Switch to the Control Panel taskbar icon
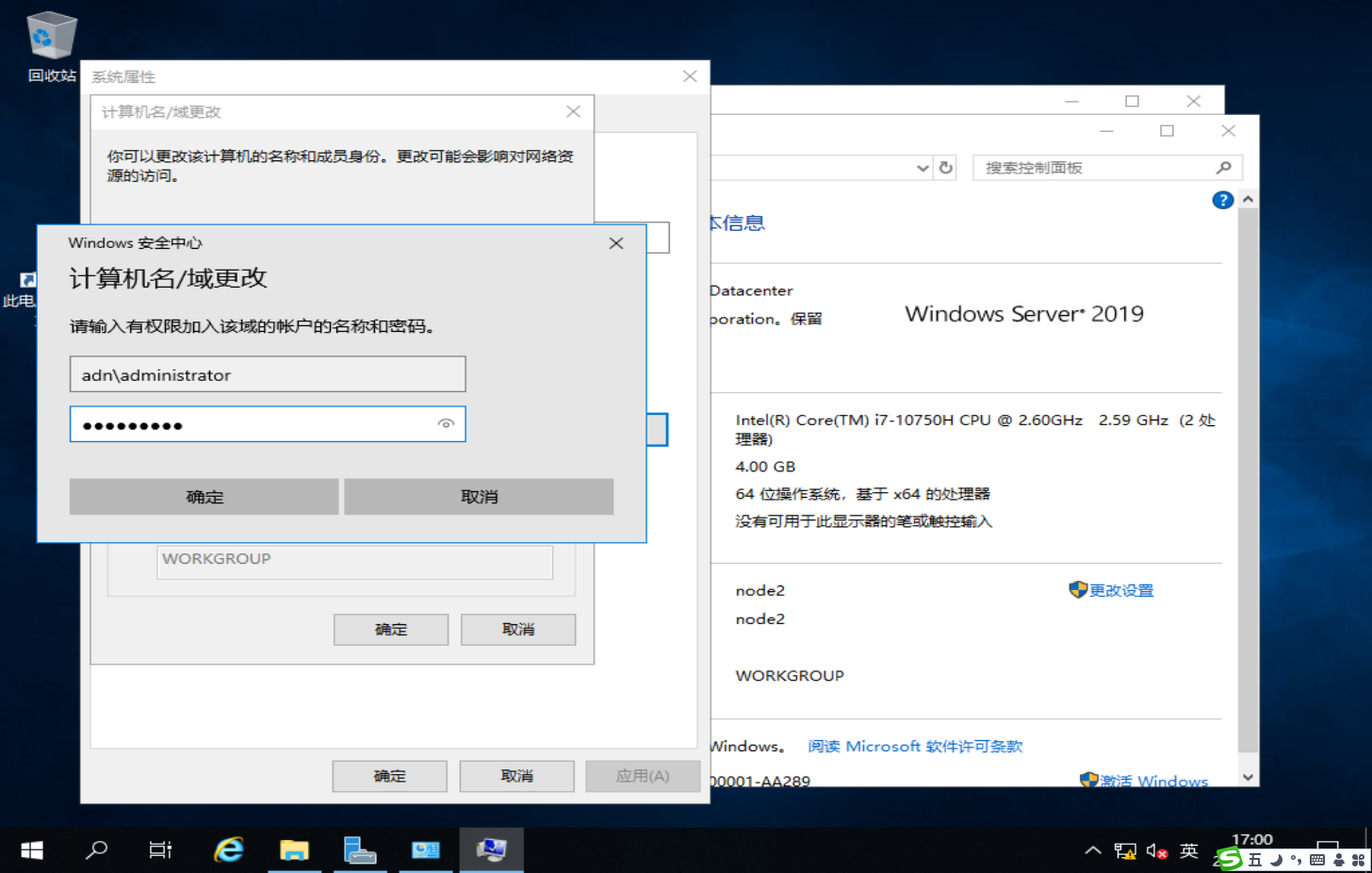The height and width of the screenshot is (873, 1372). coord(425,850)
